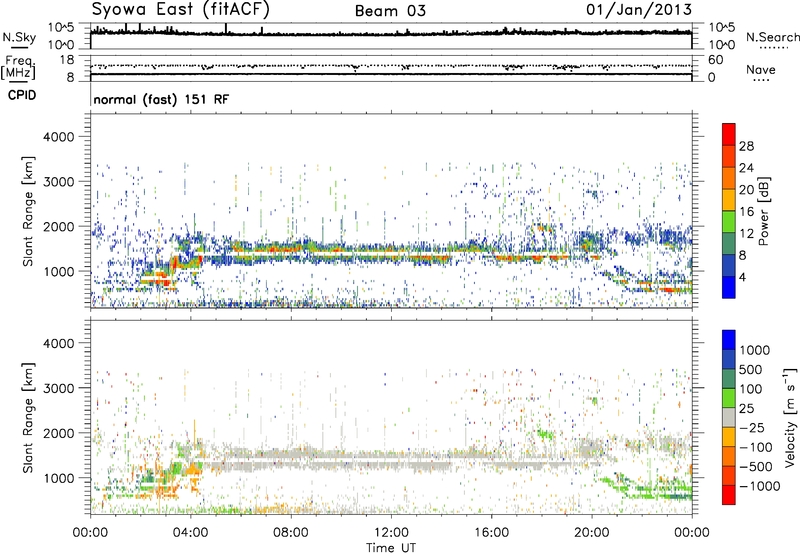Click the 'Time UT' axis title
Image resolution: width=800 pixels, height=554 pixels.
(391, 548)
